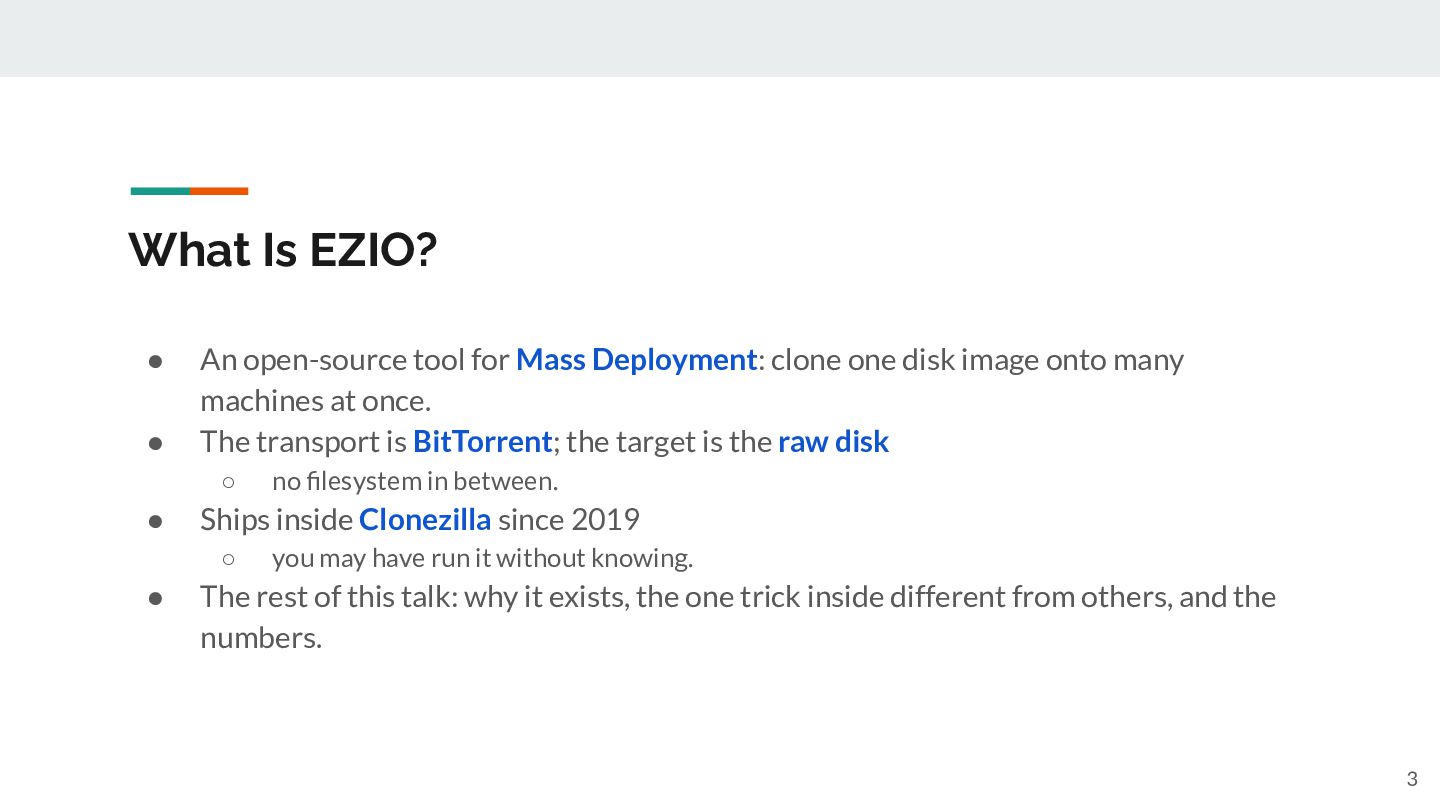Click the teal segment of the accent bar

click(x=160, y=191)
